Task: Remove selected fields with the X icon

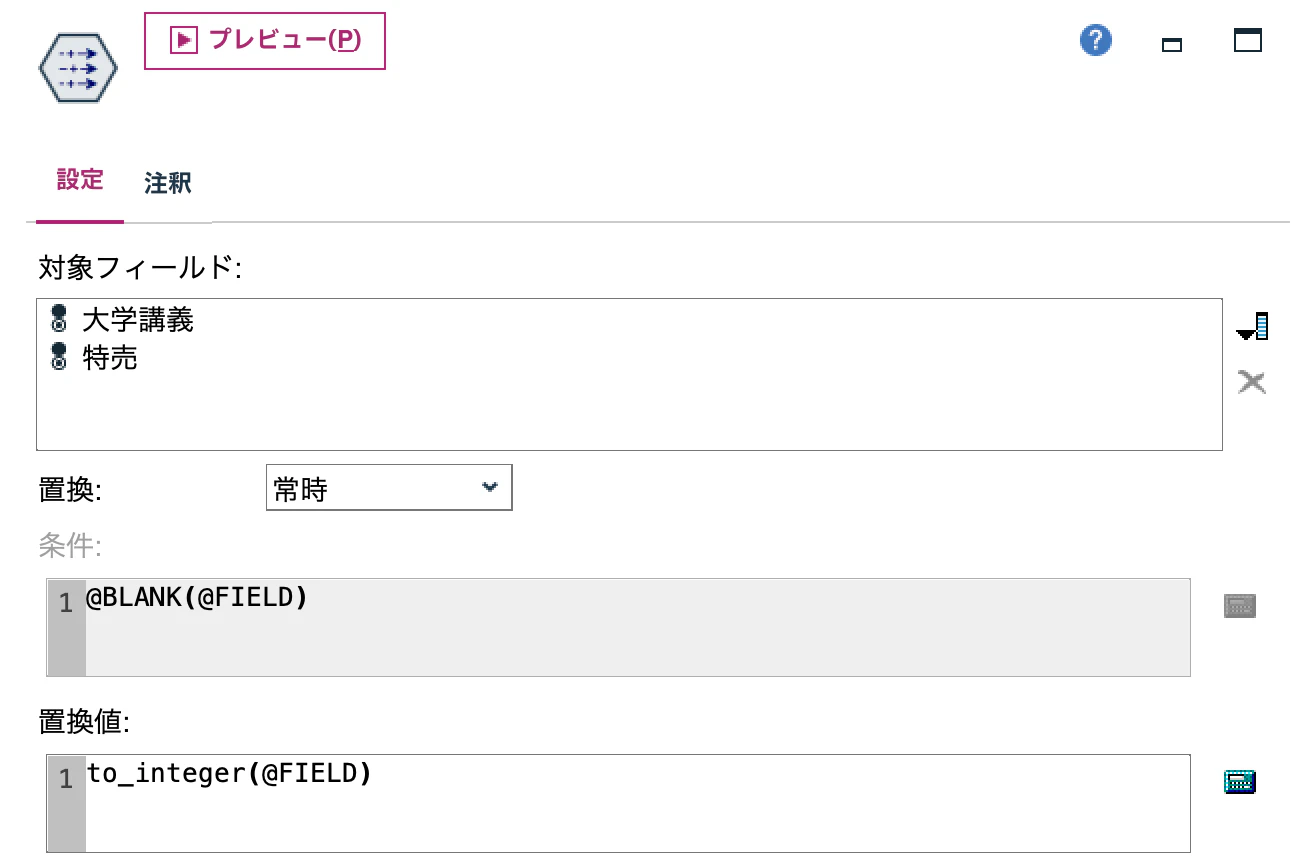Action: (1251, 381)
